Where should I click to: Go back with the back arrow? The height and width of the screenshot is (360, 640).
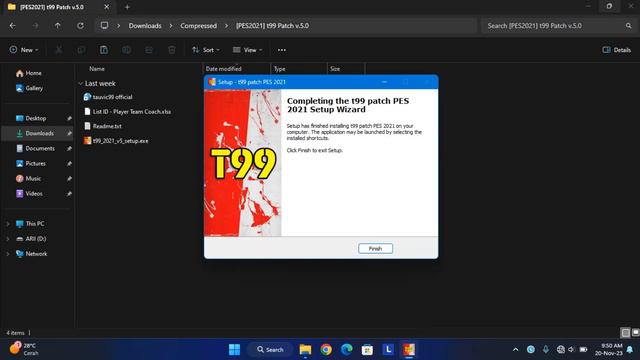(x=13, y=26)
